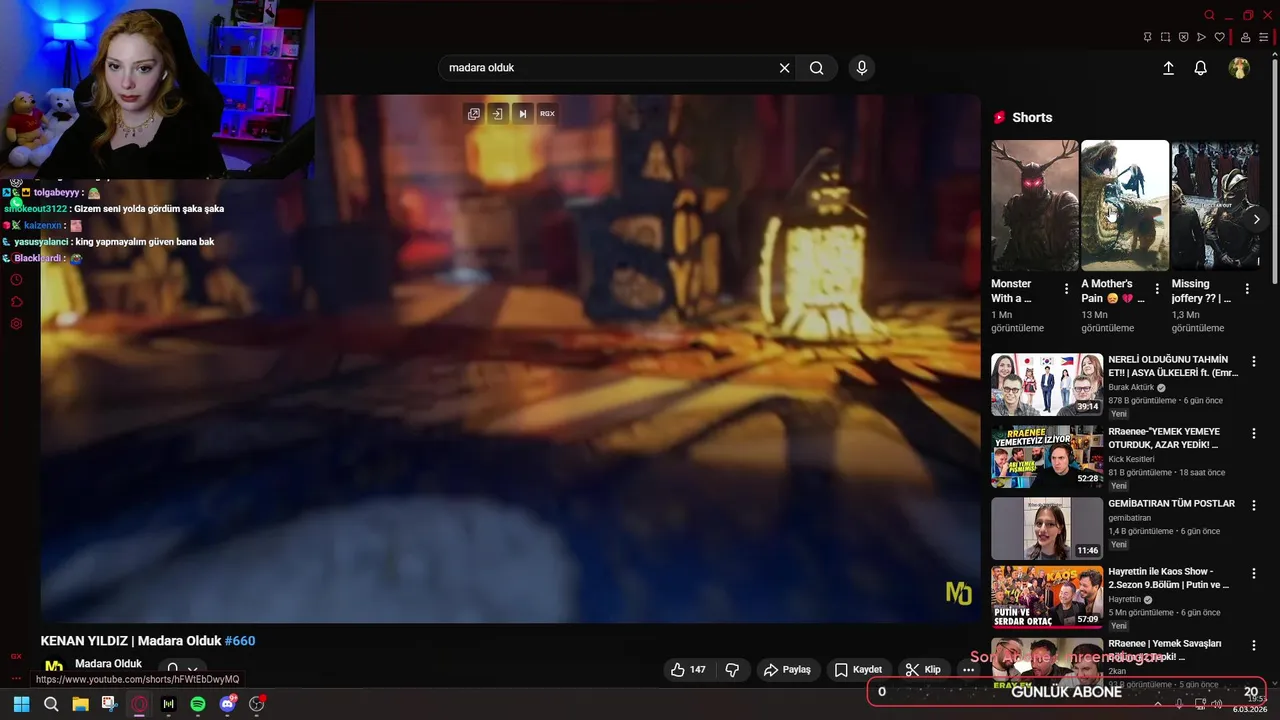Open GX Control in the sidebar
The image size is (1280, 720).
tap(16, 657)
